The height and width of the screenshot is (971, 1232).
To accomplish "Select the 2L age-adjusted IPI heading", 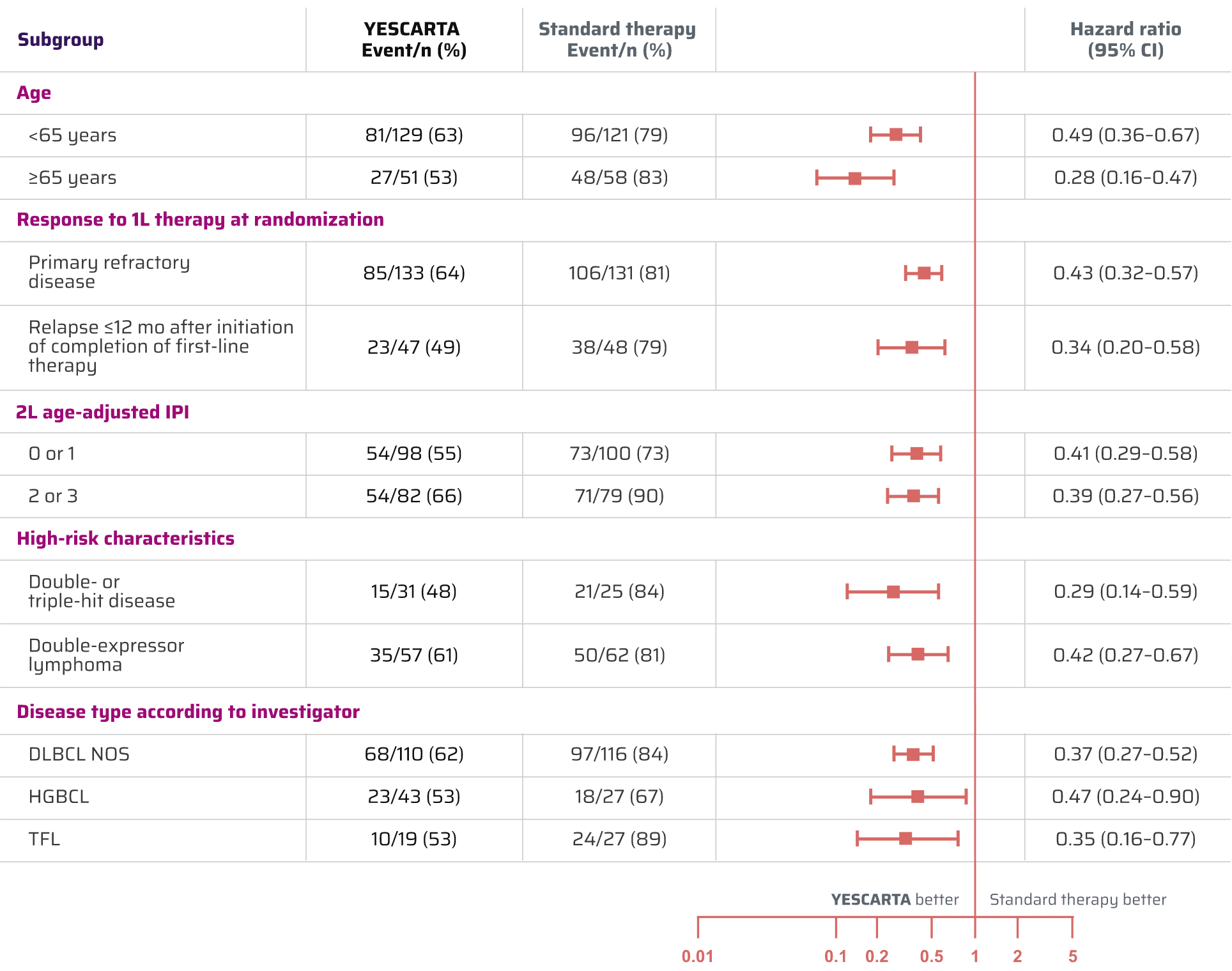I will (x=102, y=412).
